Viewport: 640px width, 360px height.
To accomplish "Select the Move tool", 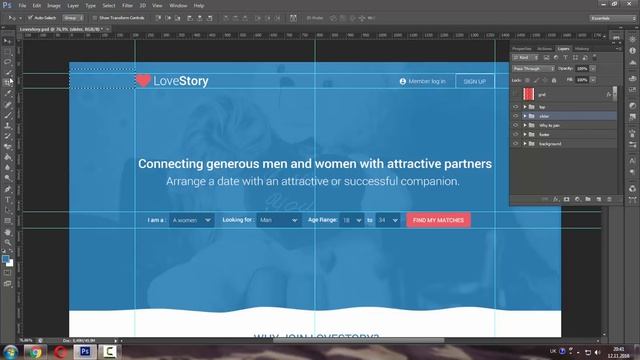I will tap(7, 41).
